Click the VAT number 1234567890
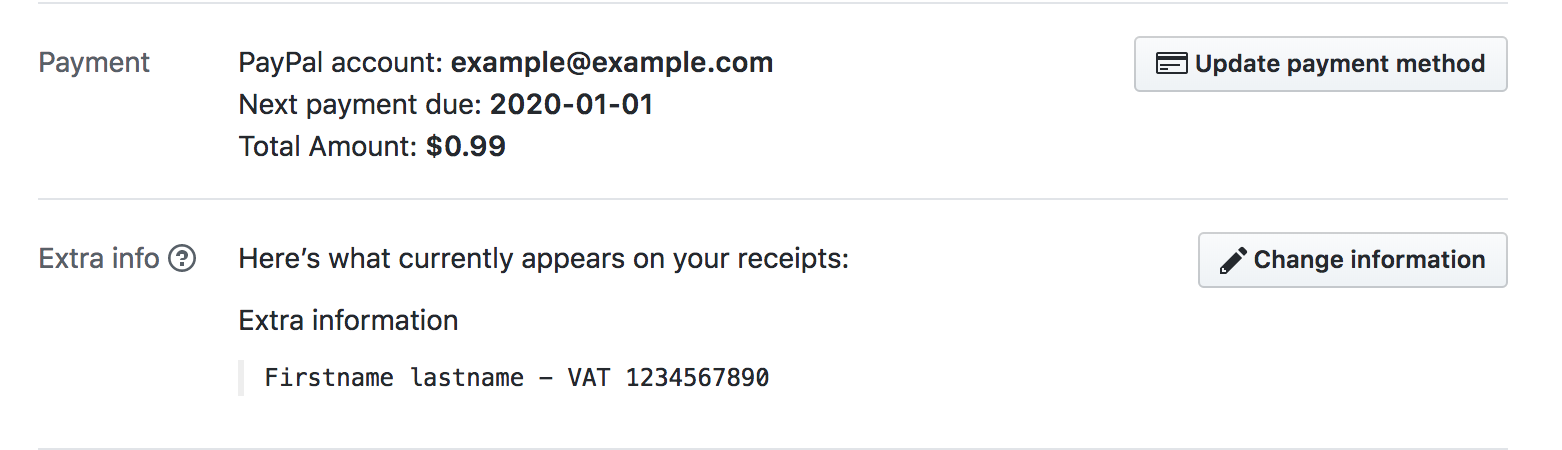The image size is (1562, 450). 697,378
